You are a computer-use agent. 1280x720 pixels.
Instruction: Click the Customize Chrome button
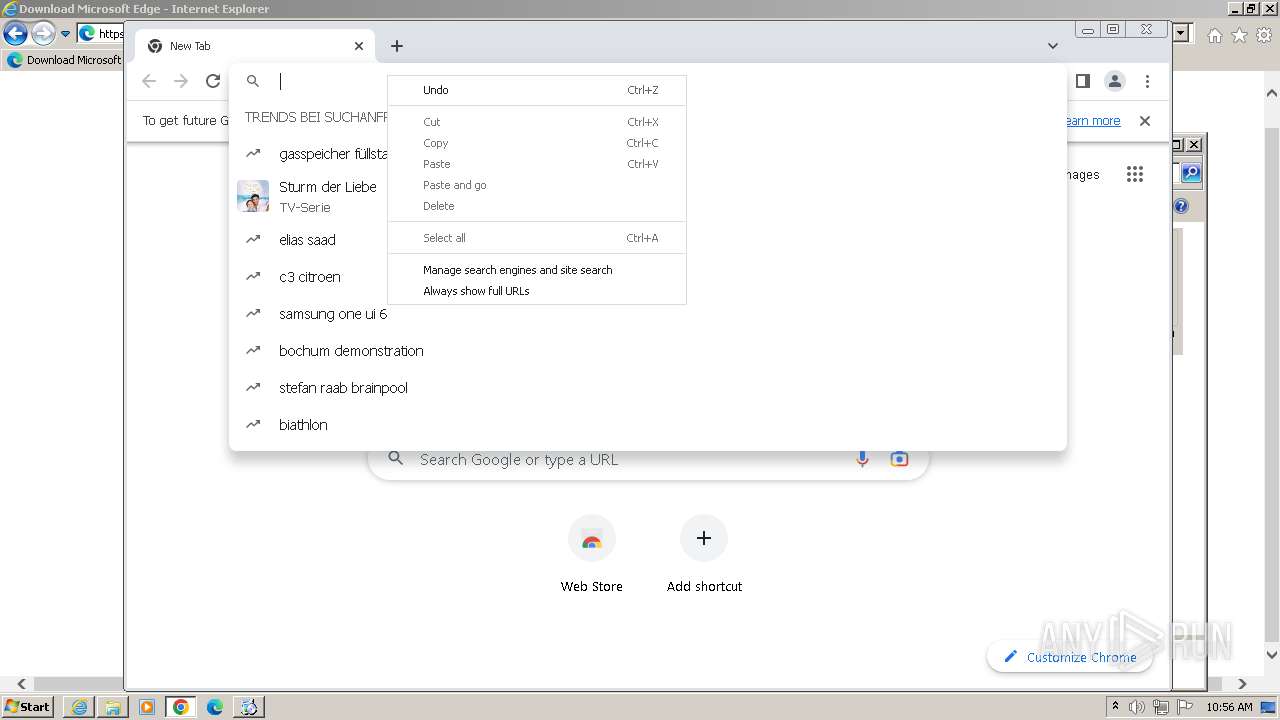click(1069, 657)
